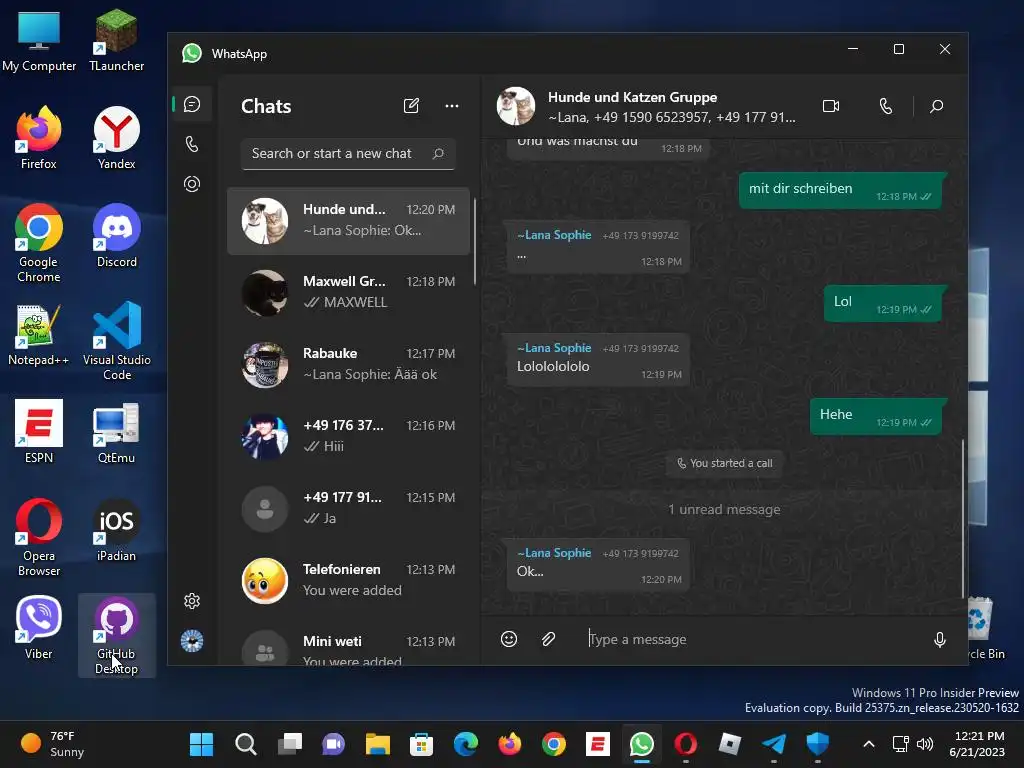The width and height of the screenshot is (1024, 768).
Task: Click the Rabauke chat avatar
Action: 264,365
